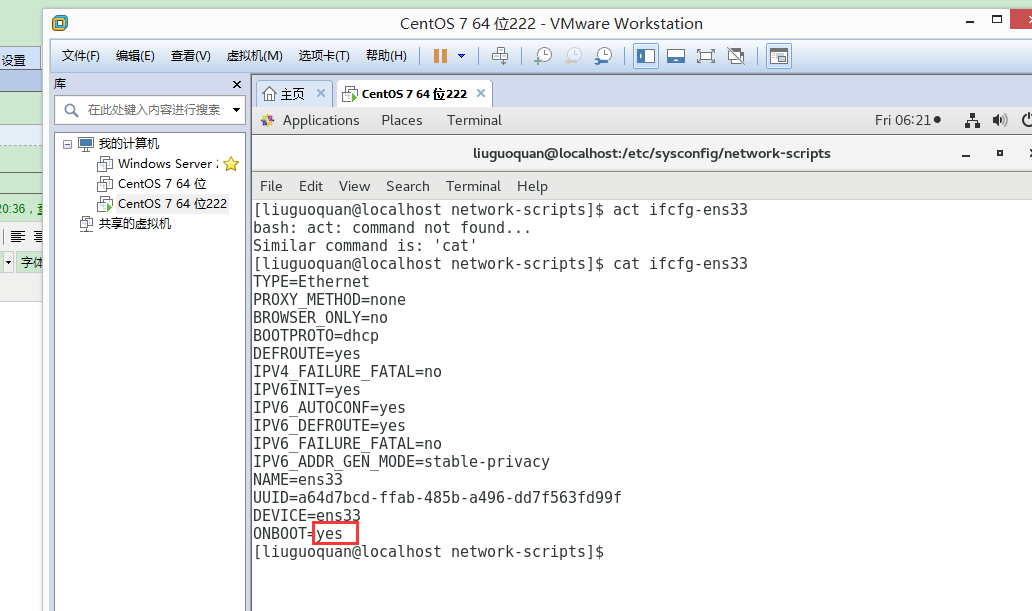Select 共享的虚拟机 in library
Image resolution: width=1032 pixels, height=611 pixels.
(134, 224)
